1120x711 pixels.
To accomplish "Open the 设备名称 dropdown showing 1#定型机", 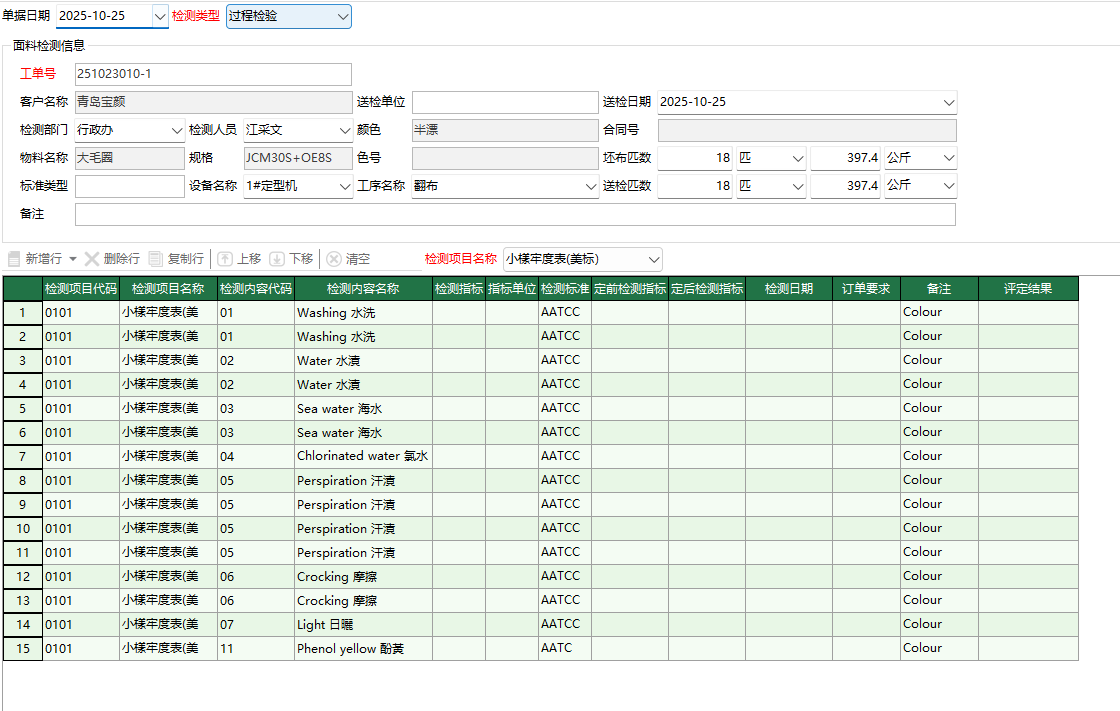I will 345,186.
